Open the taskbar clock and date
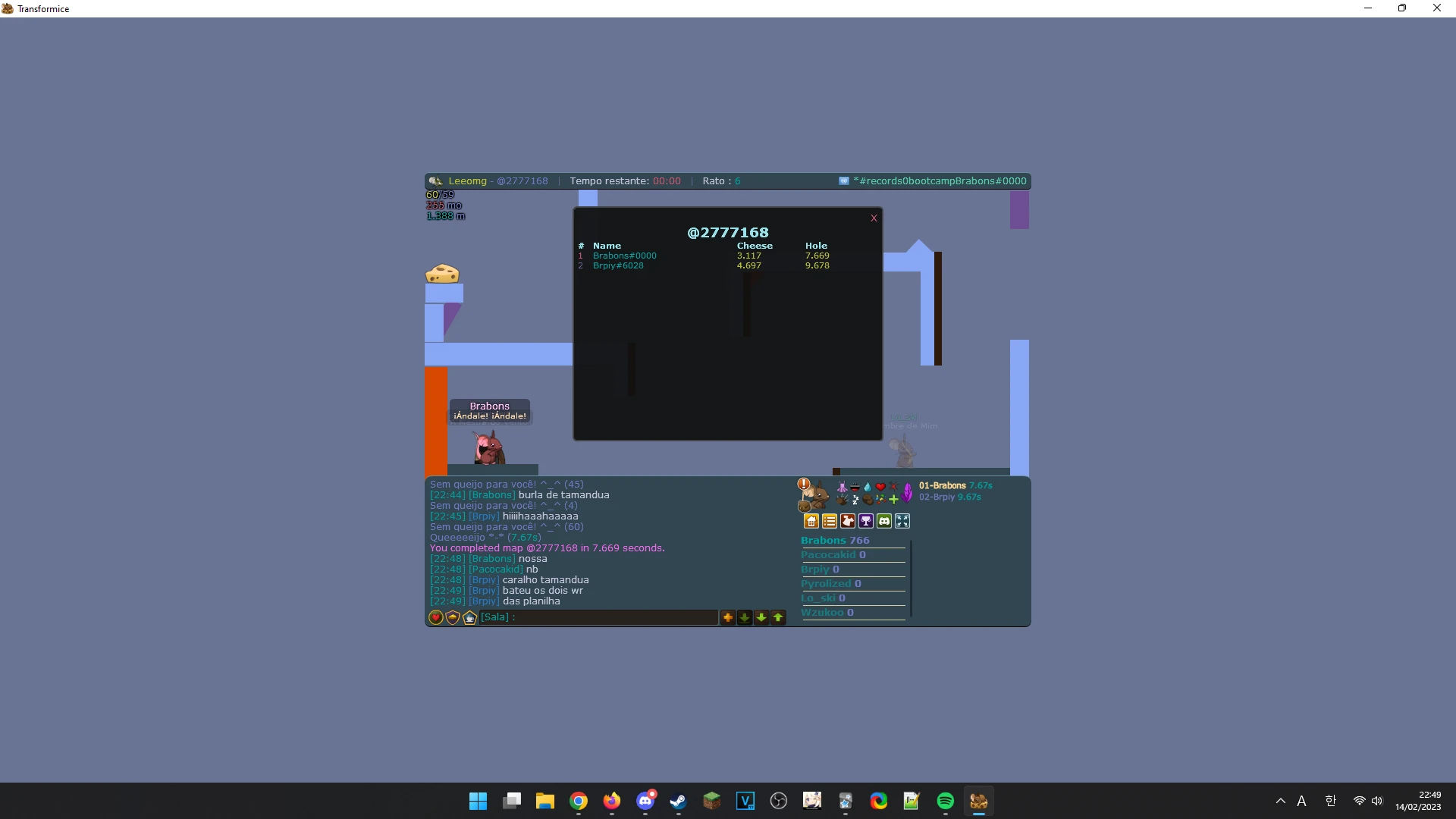This screenshot has height=819, width=1456. click(x=1418, y=802)
